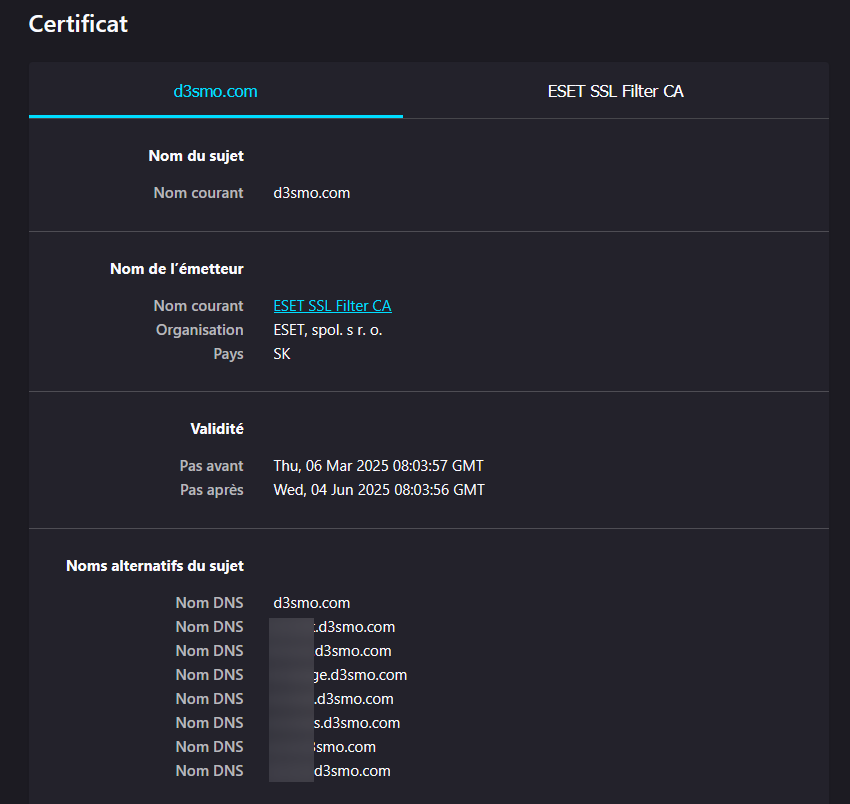Click the Pas après label
Screen dimensions: 850x804
211,490
